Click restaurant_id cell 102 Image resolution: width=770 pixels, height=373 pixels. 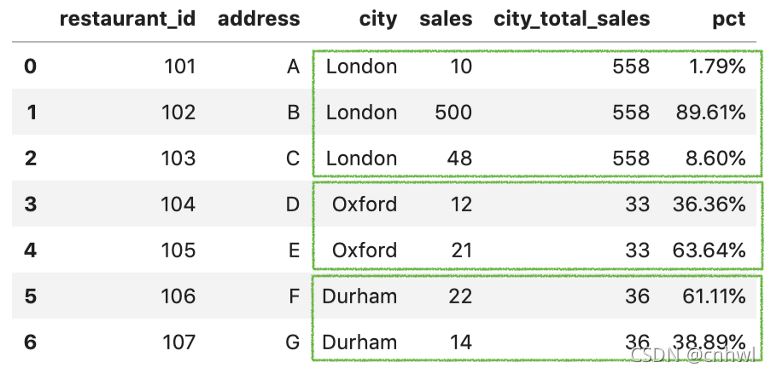[178, 112]
